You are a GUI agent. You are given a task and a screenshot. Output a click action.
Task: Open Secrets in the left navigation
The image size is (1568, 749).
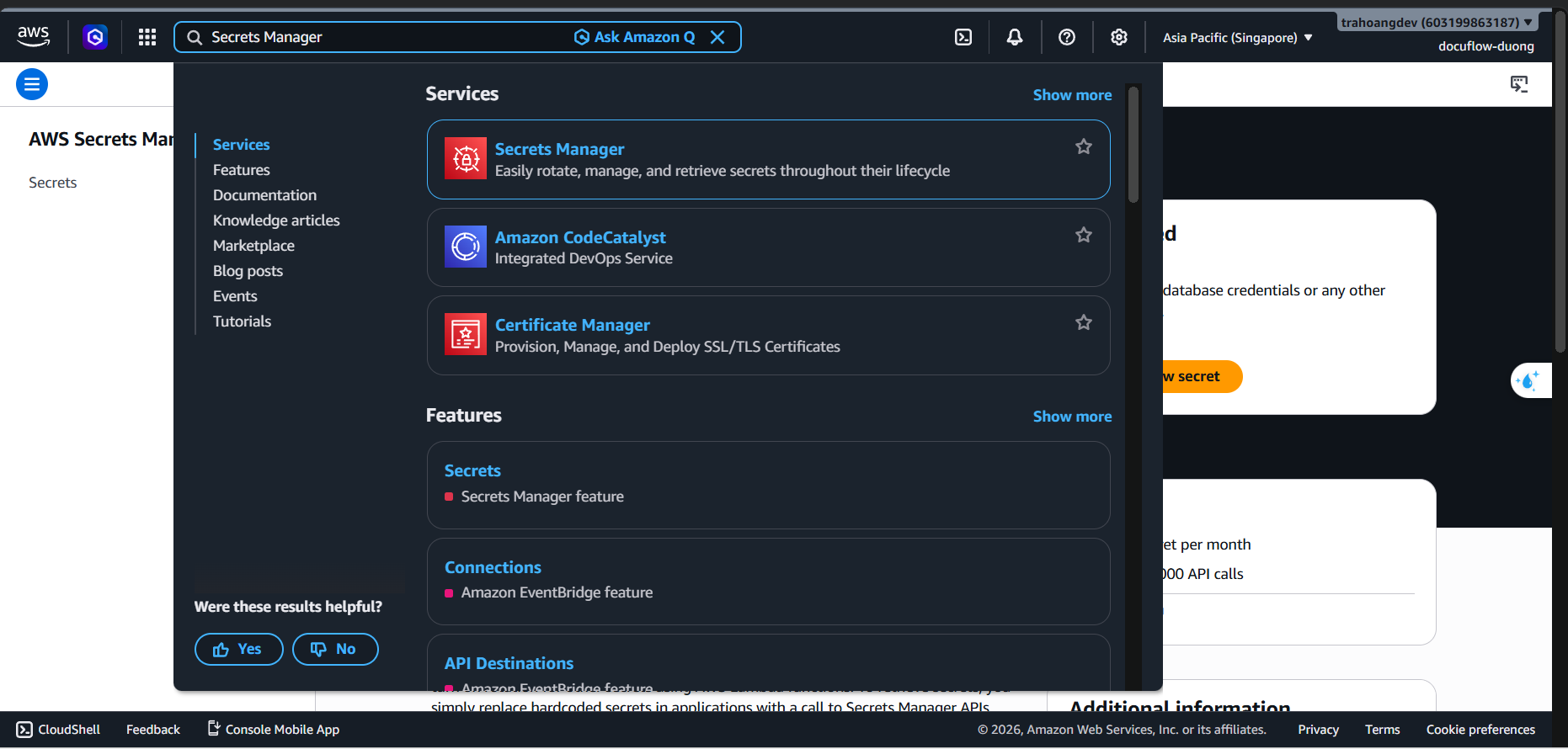(53, 183)
